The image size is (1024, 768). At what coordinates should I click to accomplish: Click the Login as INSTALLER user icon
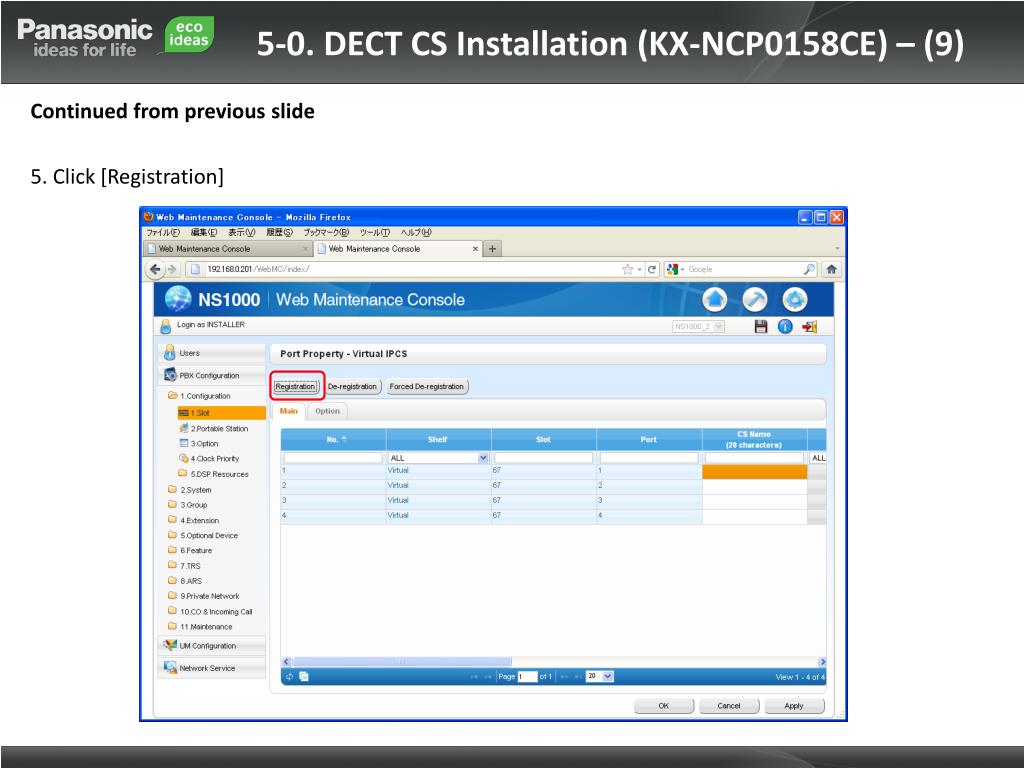(166, 326)
